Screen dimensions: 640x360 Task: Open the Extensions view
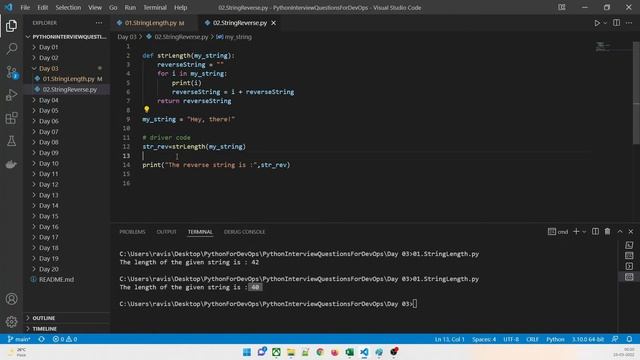tap(11, 118)
